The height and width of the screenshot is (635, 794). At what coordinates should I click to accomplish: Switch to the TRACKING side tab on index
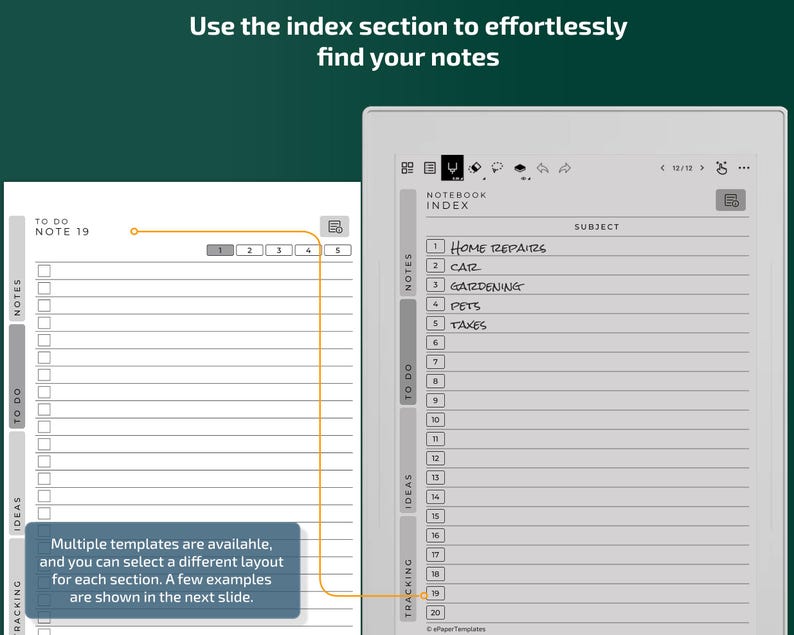pyautogui.click(x=408, y=569)
